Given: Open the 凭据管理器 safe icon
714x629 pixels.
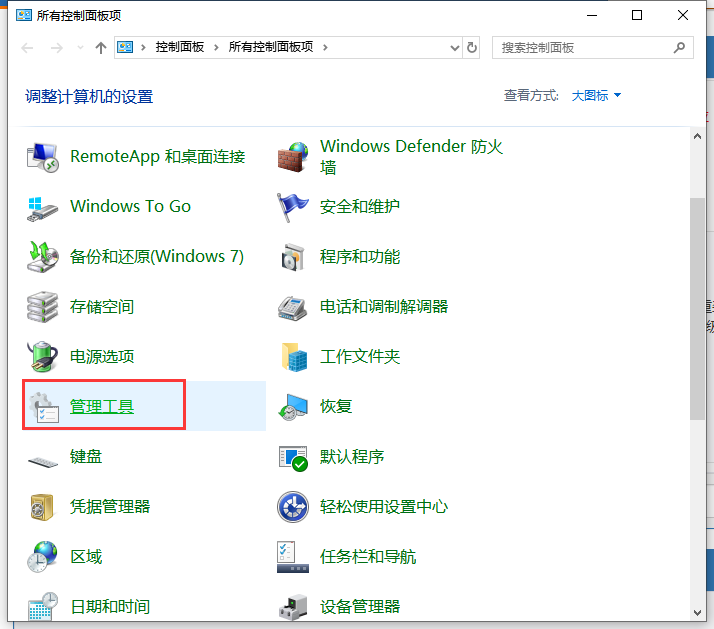Looking at the screenshot, I should [x=43, y=507].
